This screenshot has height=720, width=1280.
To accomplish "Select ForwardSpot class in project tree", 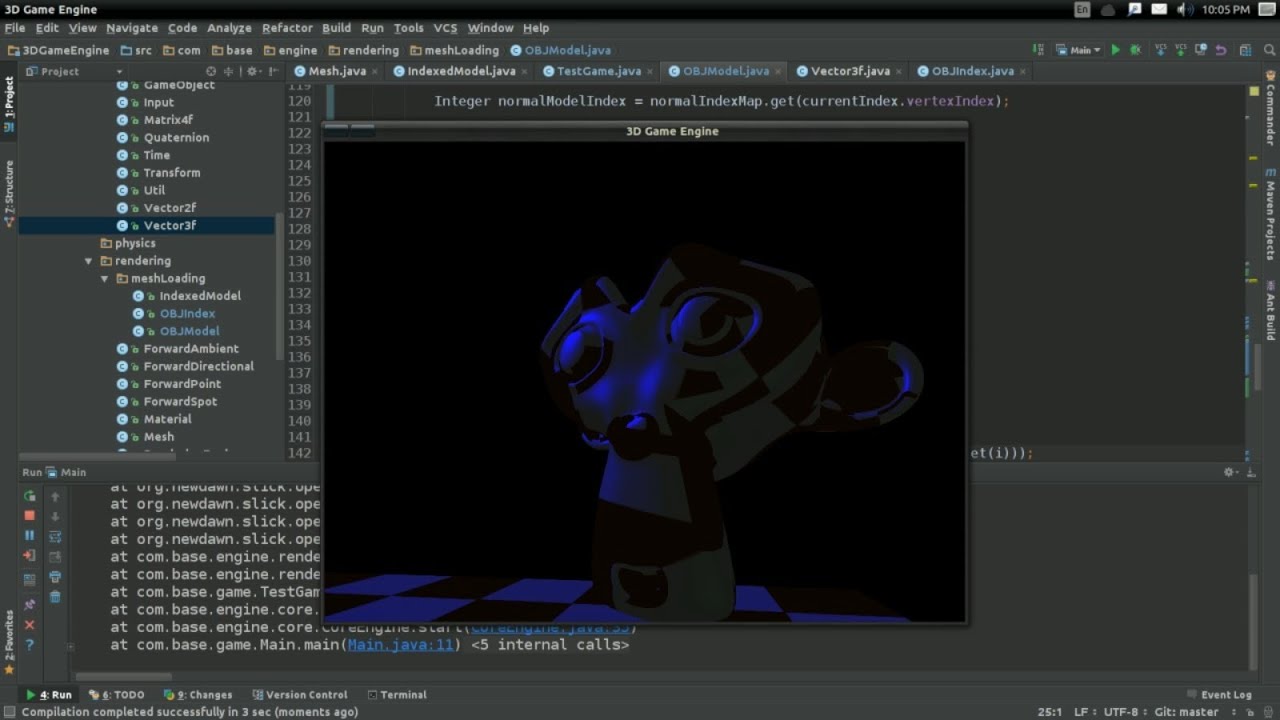I will click(180, 402).
